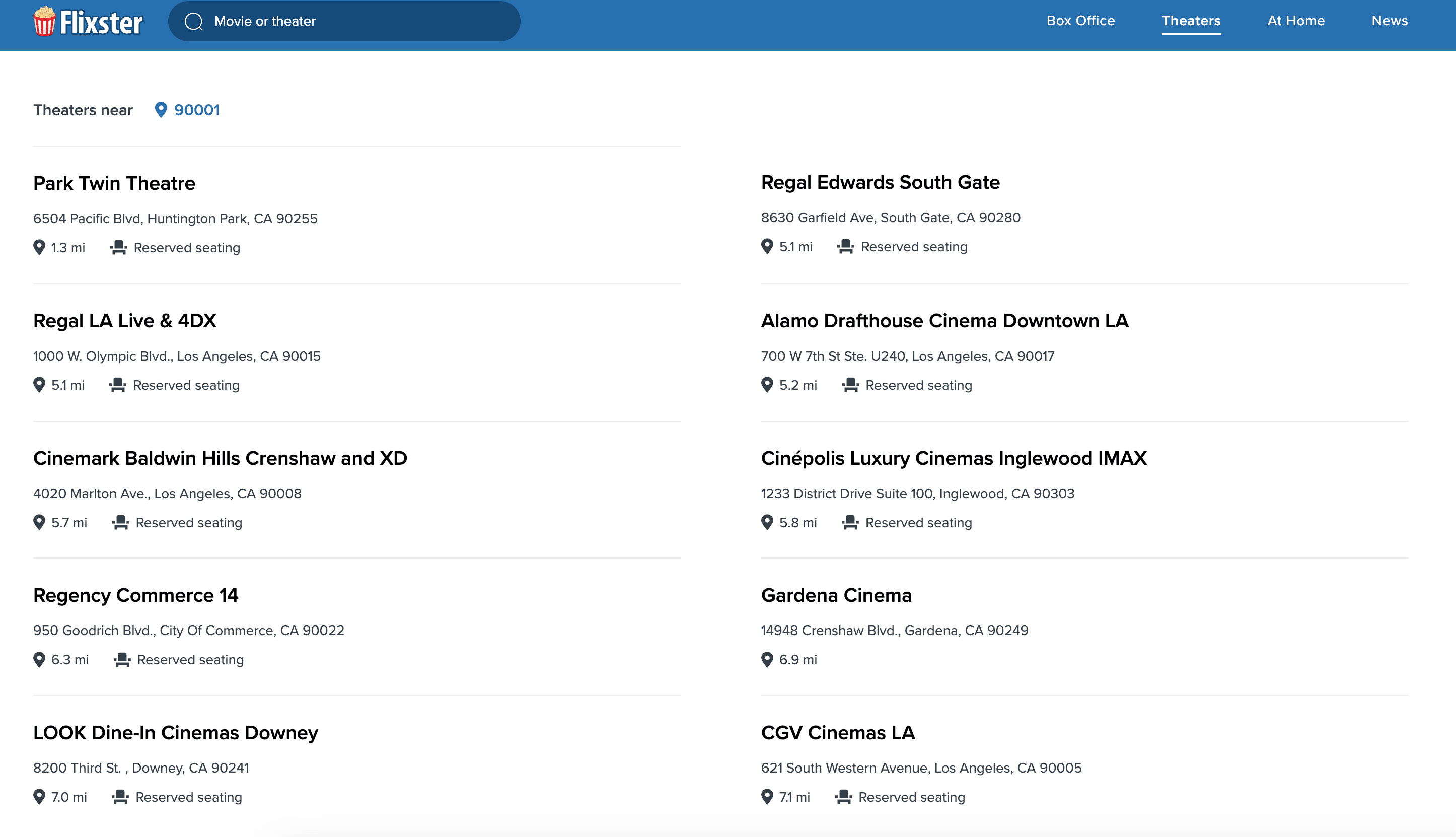The height and width of the screenshot is (837, 1456).
Task: Change the 90001 zip code location
Action: (196, 110)
